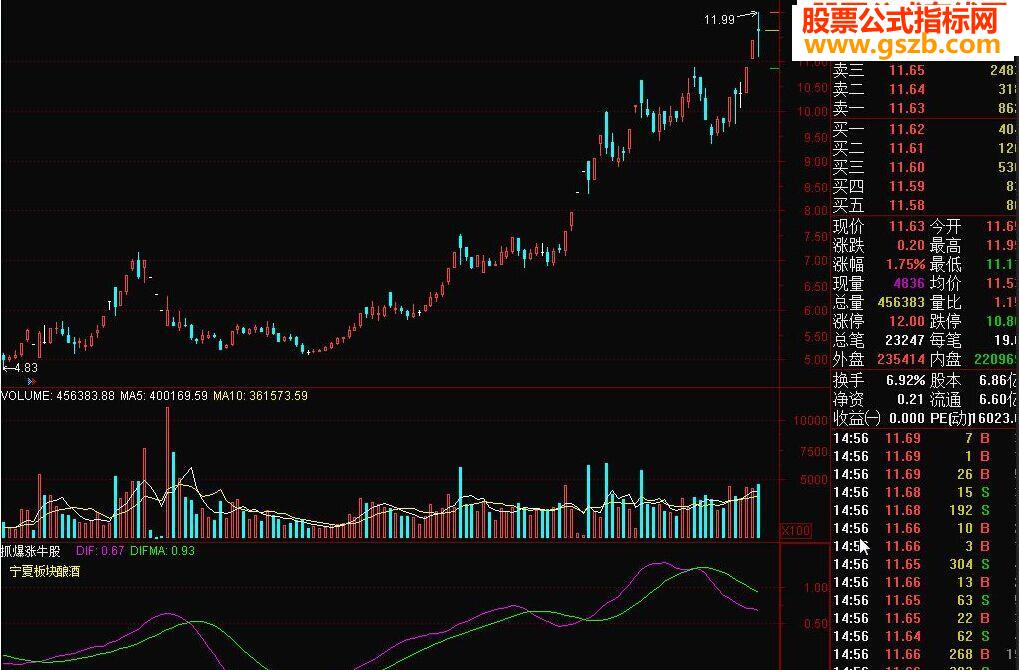Select the 卖二 ask row at 11.64

924,89
